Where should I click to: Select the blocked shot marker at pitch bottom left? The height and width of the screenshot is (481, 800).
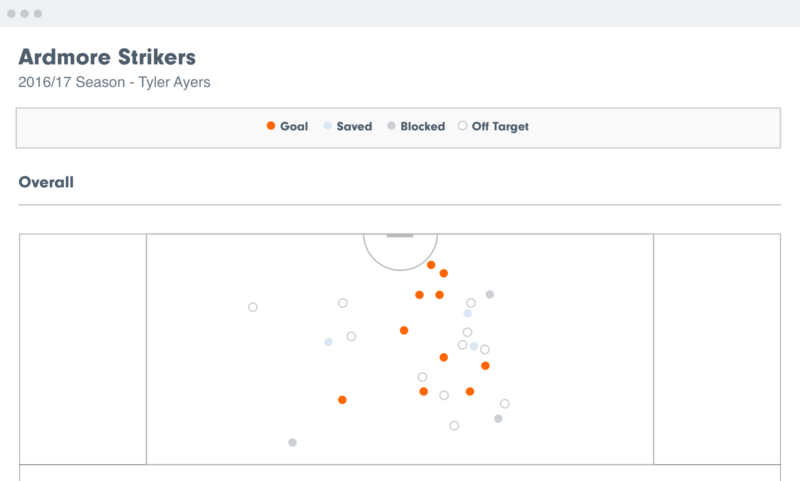click(292, 442)
